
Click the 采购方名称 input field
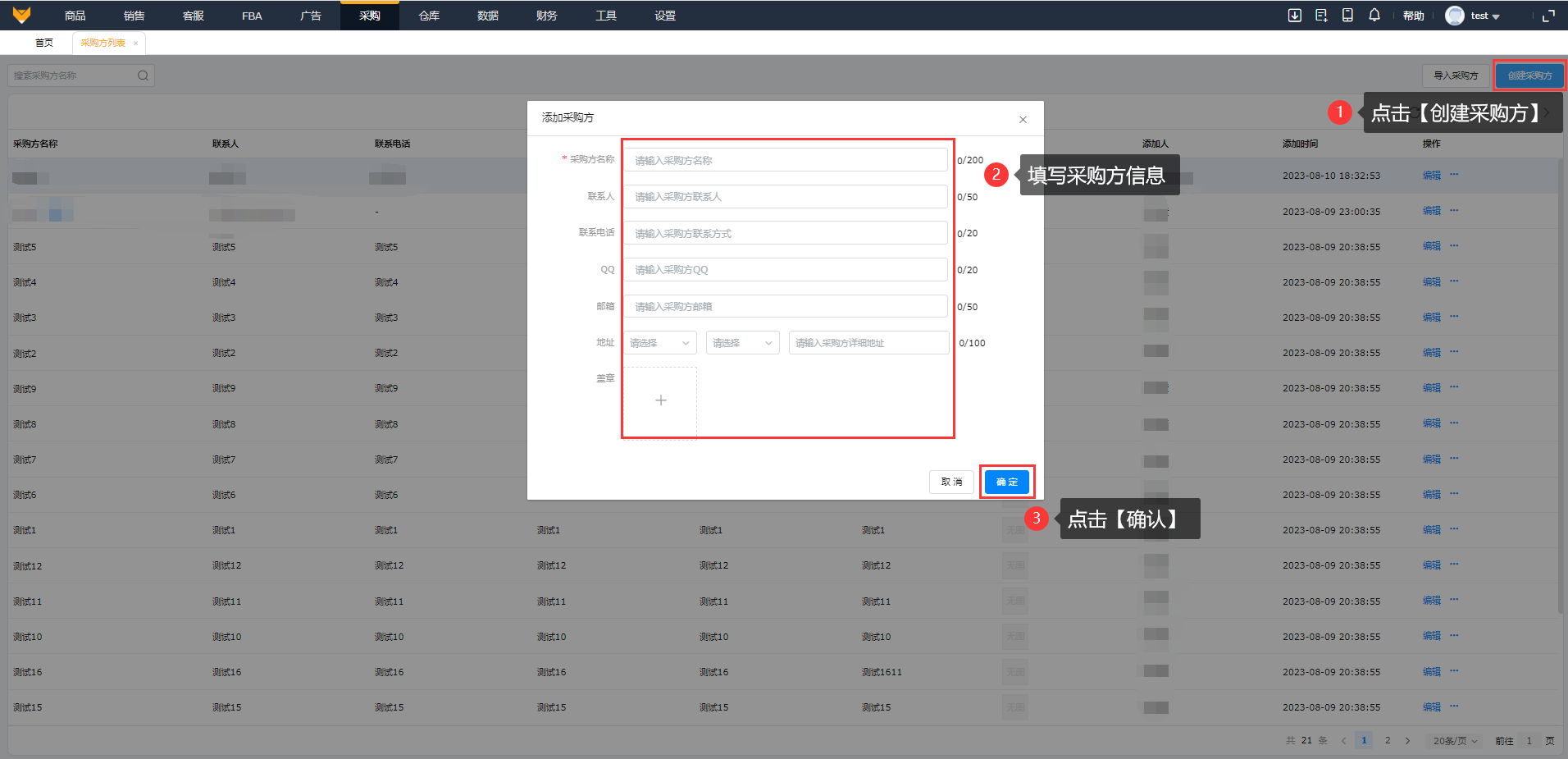click(x=786, y=160)
